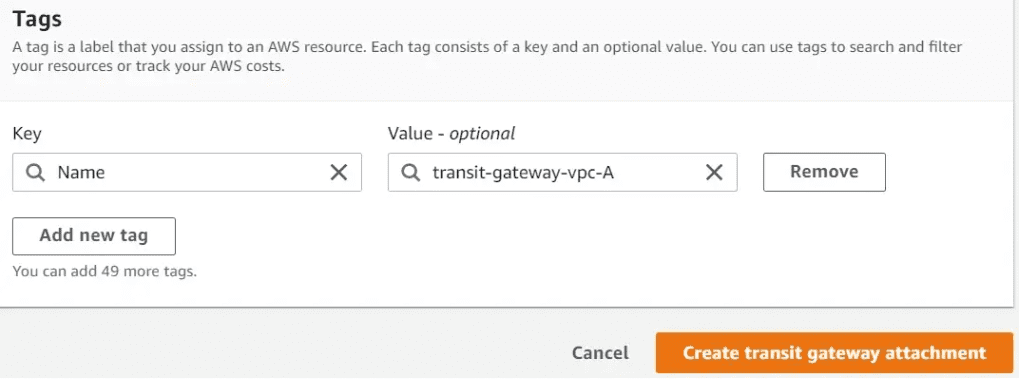The image size is (1033, 379).
Task: Focus the Value field with transit-gateway-vpc-A
Action: [563, 173]
